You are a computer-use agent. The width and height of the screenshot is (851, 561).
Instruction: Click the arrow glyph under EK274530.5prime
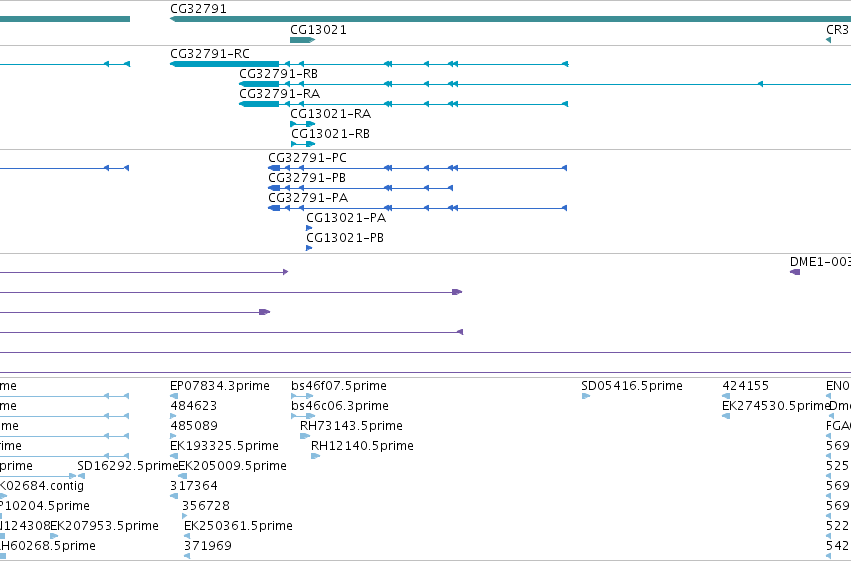[x=726, y=416]
